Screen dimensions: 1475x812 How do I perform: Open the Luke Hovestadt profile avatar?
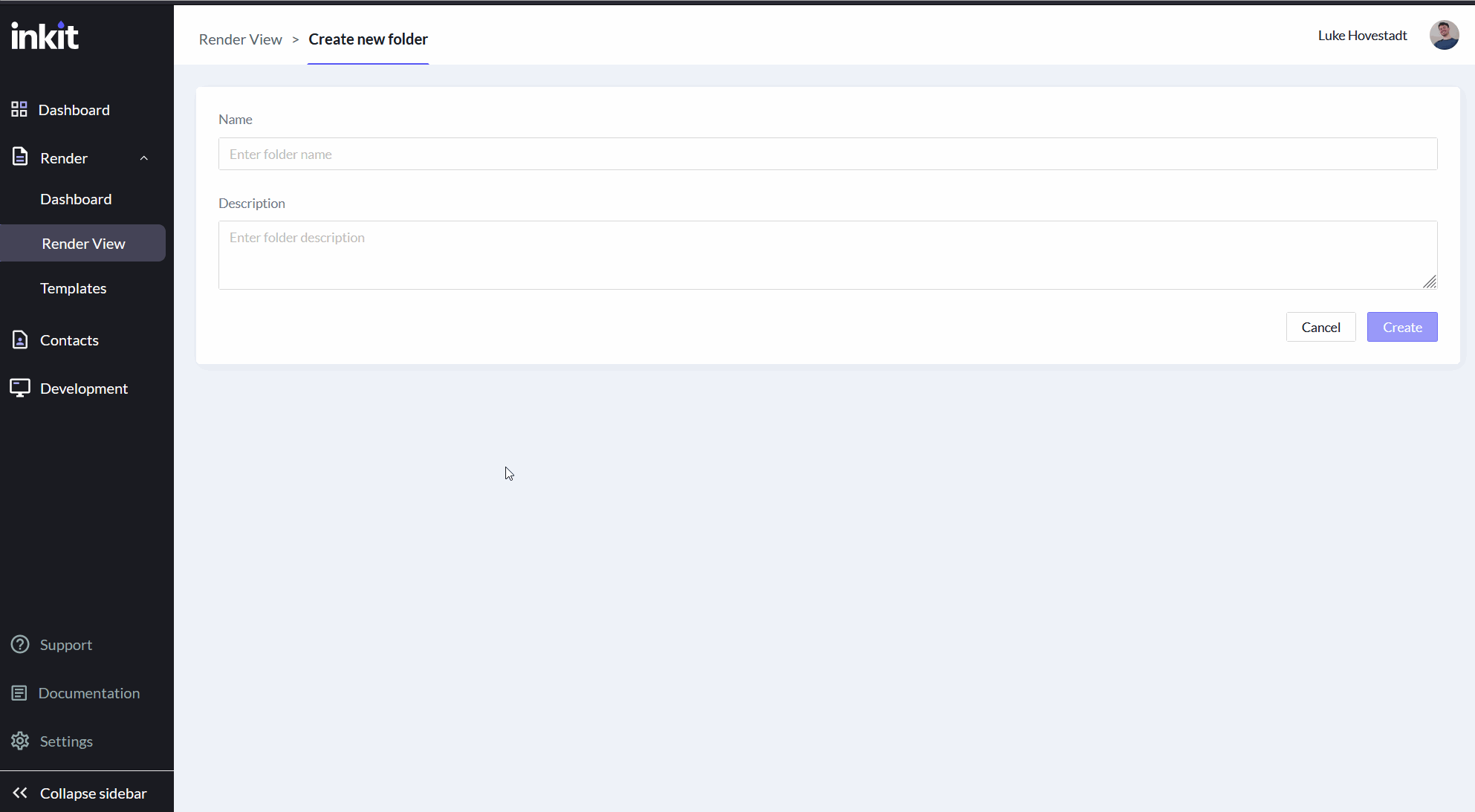[x=1444, y=35]
